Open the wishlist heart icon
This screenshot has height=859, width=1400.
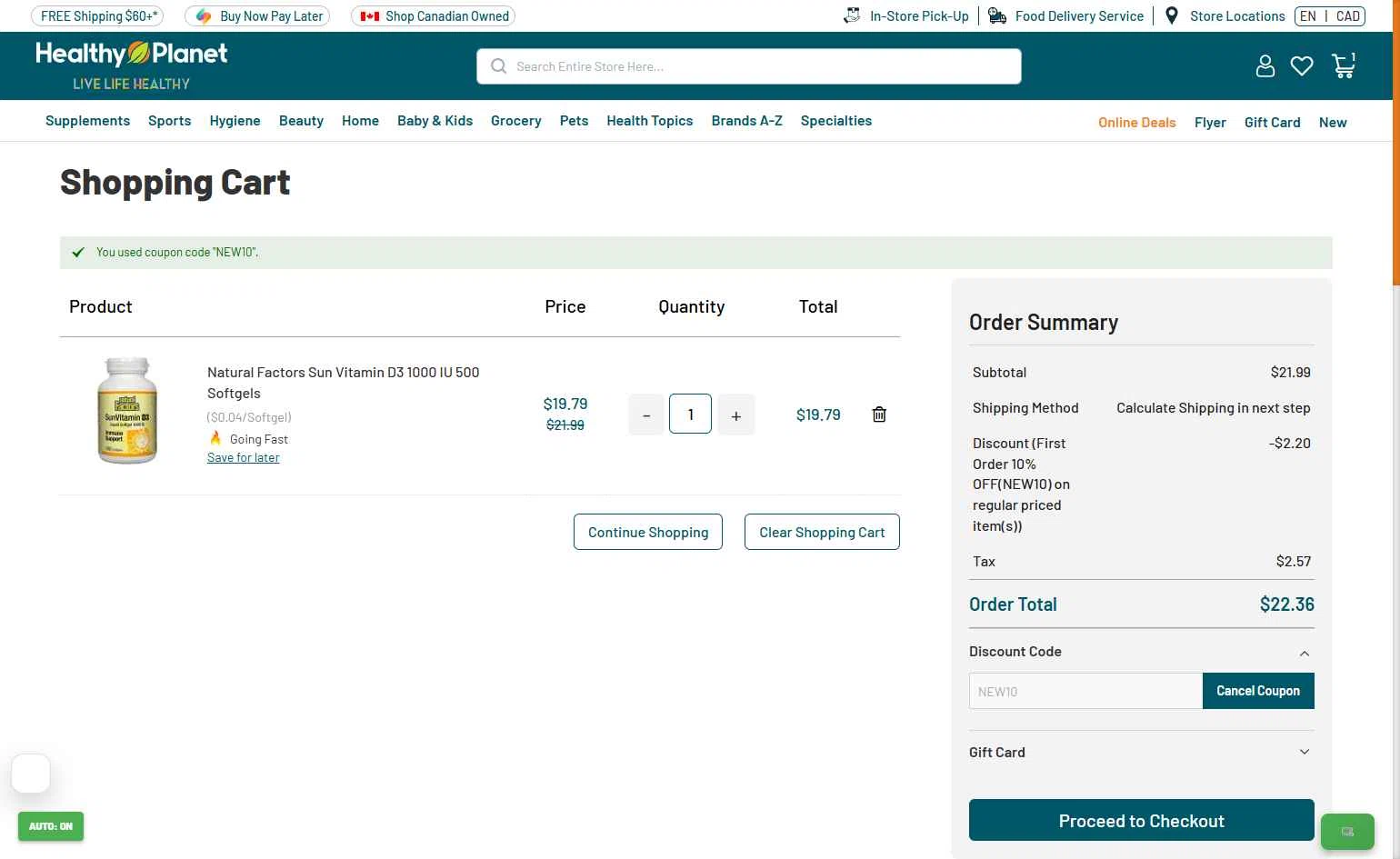(x=1302, y=66)
